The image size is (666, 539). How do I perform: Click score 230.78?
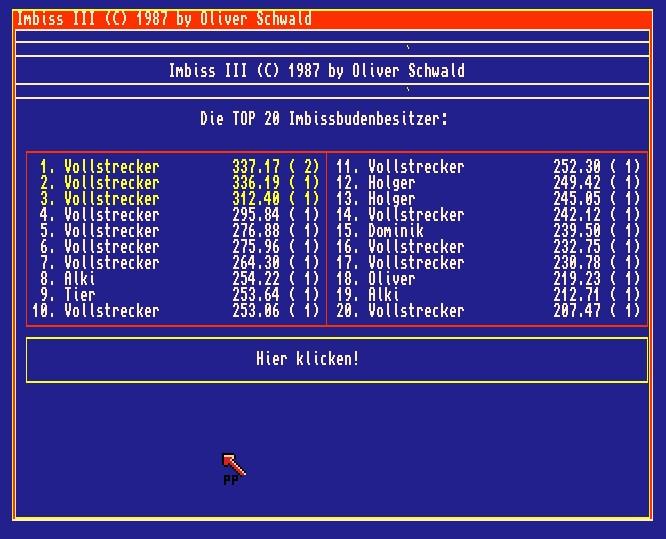point(577,262)
